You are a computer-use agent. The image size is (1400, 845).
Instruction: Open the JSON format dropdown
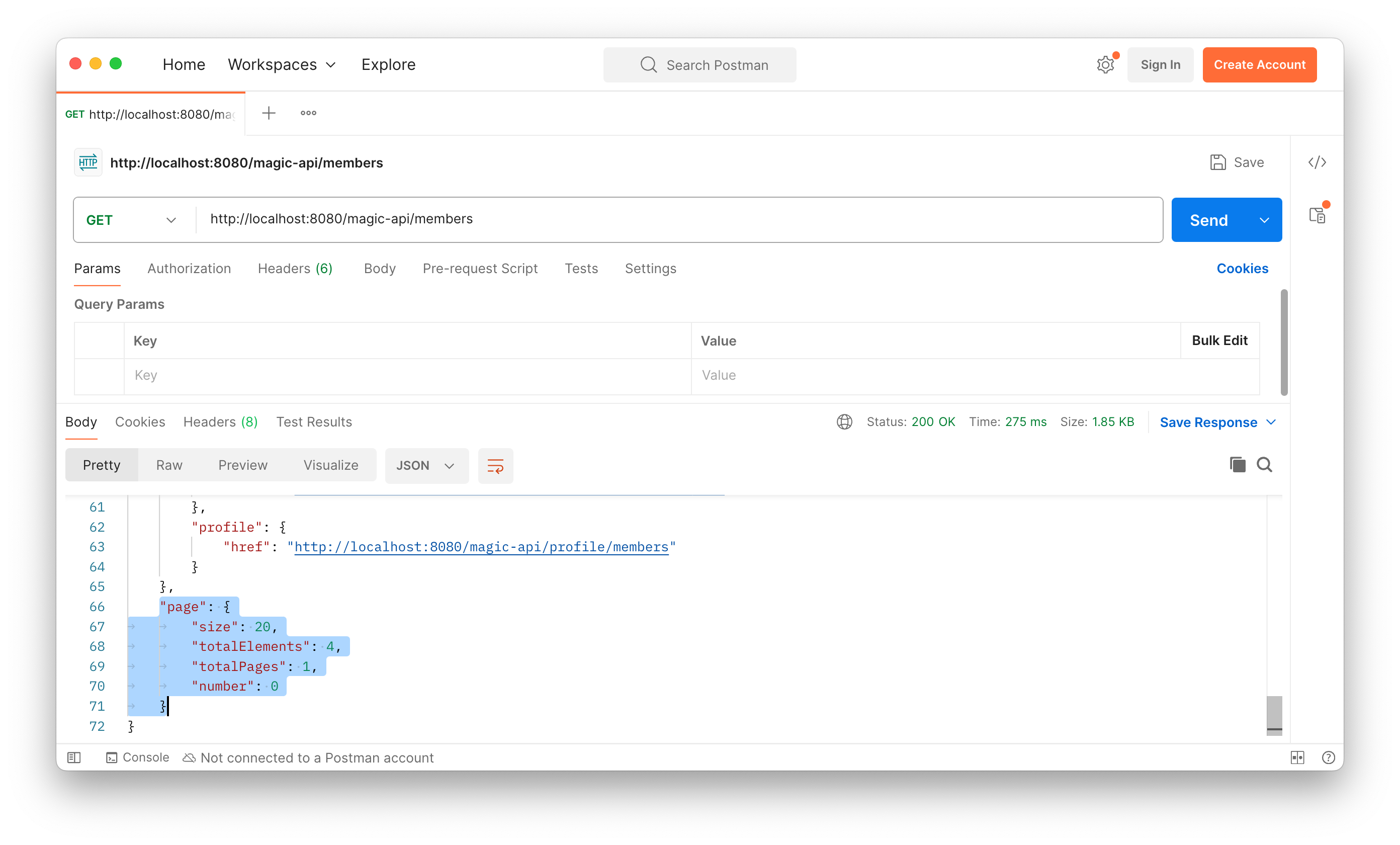(x=426, y=466)
